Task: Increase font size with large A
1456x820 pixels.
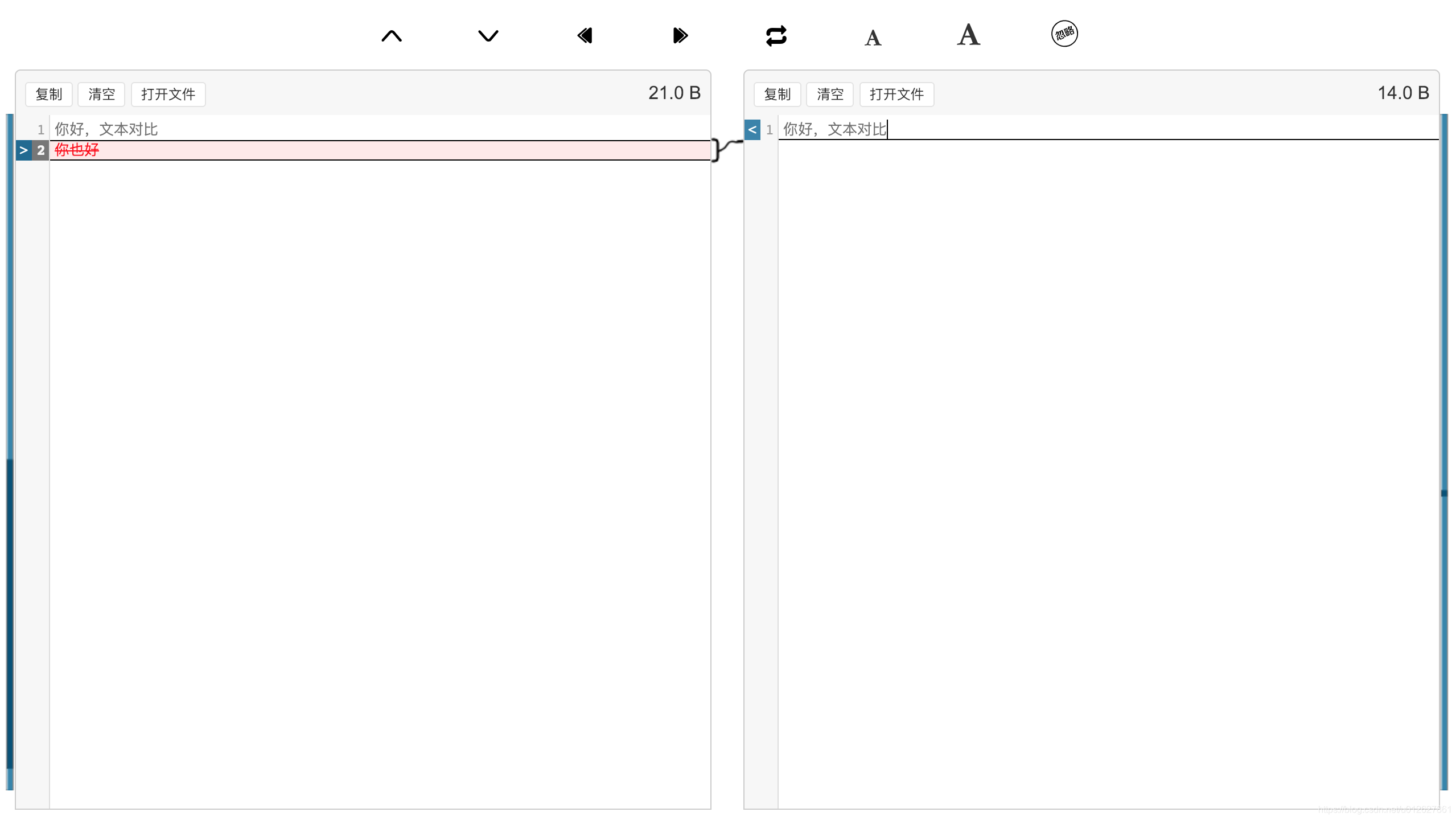Action: [x=968, y=34]
